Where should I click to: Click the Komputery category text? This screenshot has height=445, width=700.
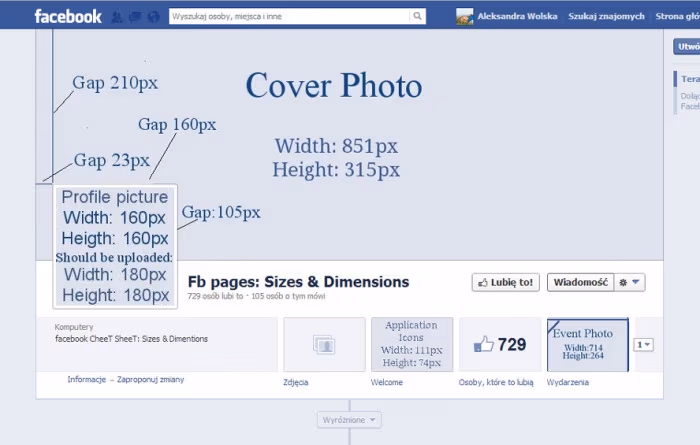74,327
